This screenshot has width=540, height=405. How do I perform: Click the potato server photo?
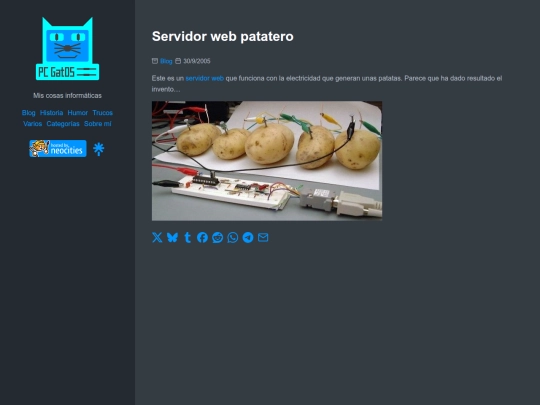(267, 161)
